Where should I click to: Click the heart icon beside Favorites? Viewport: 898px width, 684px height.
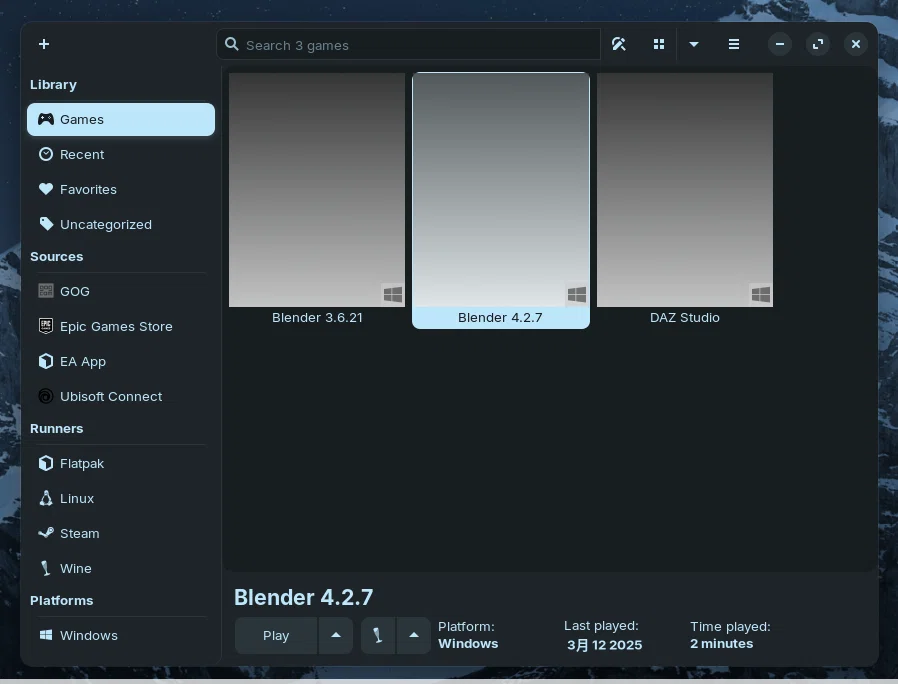pos(46,189)
